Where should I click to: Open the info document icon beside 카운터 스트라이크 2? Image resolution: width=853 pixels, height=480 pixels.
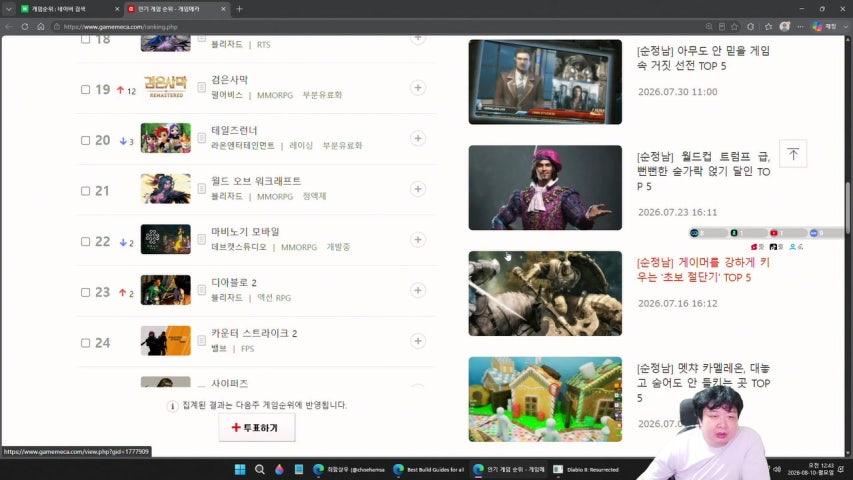click(201, 341)
